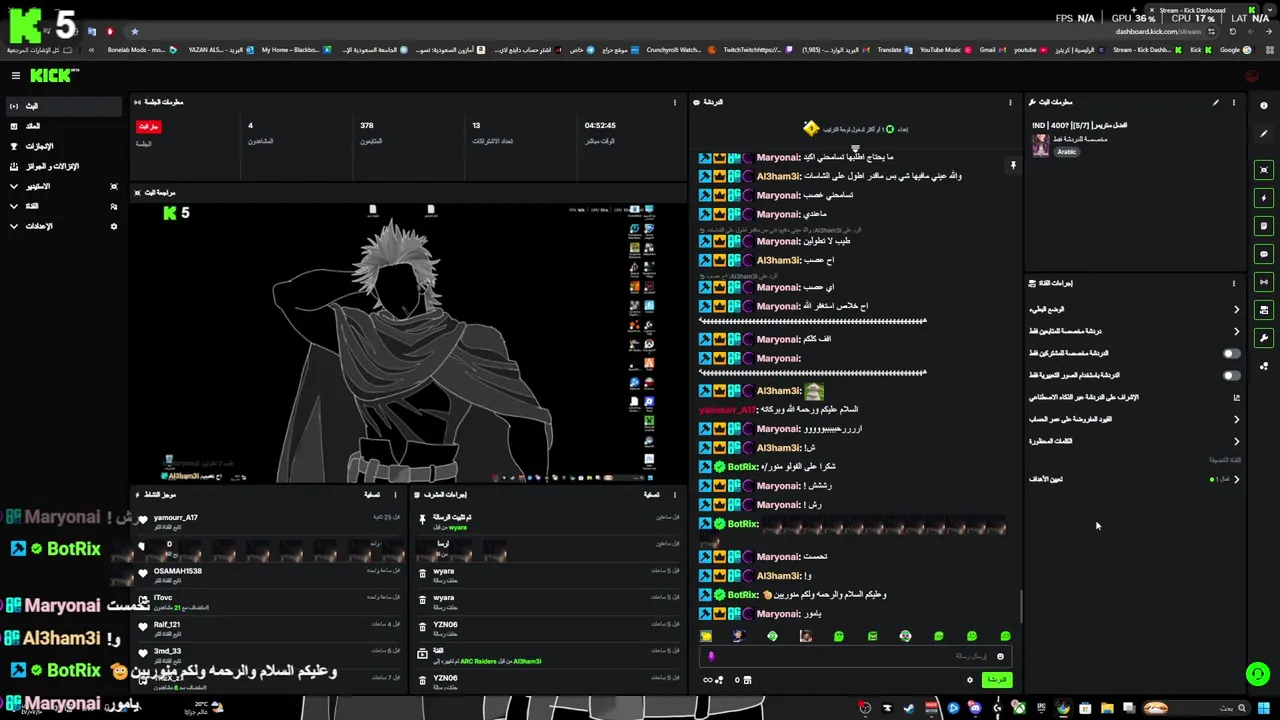Viewport: 1280px width, 720px height.
Task: Click the moderator actions filter label
Action: coord(651,494)
